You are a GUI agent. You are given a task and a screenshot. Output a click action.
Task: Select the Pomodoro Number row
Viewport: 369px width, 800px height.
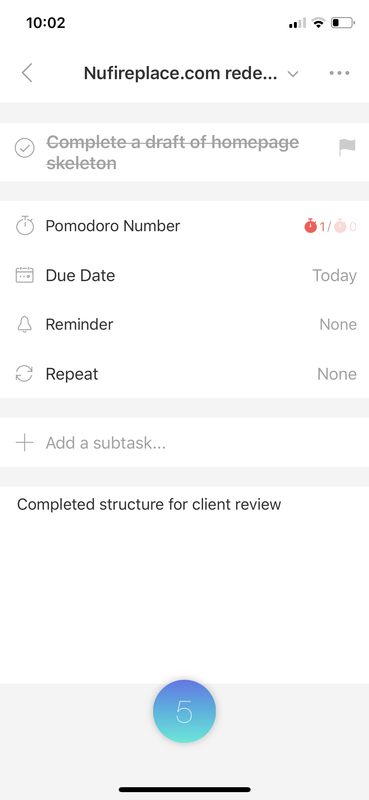point(184,226)
